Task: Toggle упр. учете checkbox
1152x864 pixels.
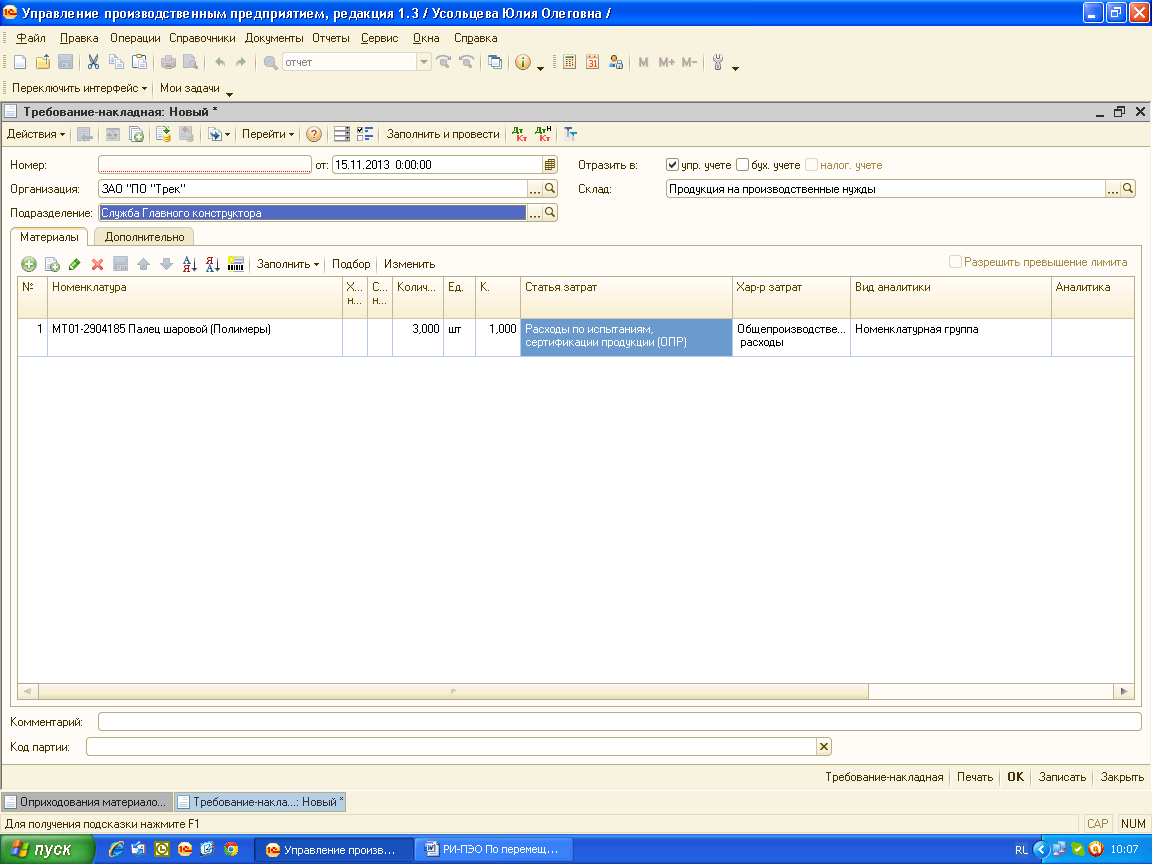Action: (672, 165)
